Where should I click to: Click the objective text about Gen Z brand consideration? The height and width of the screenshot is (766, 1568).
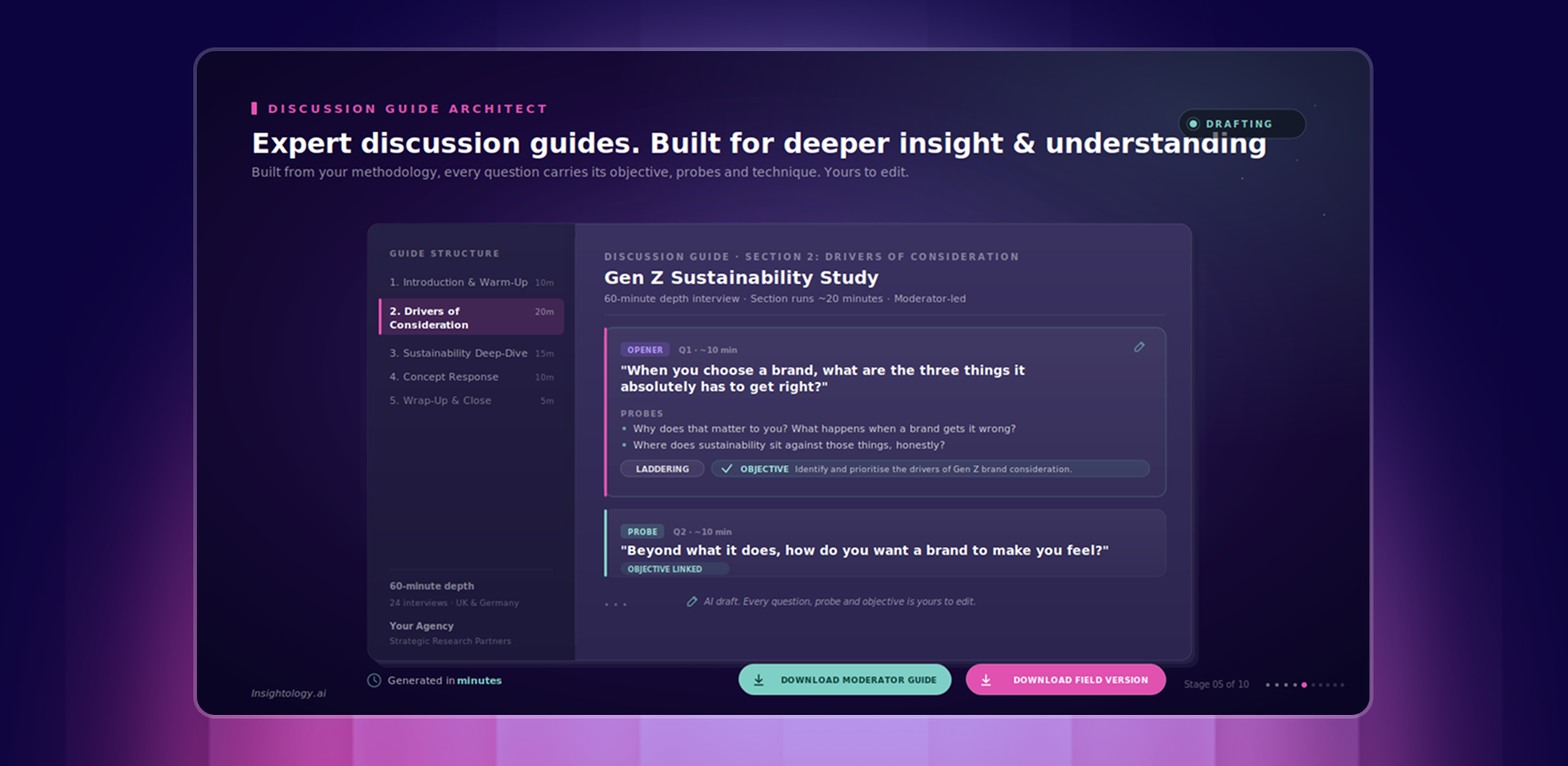(934, 470)
